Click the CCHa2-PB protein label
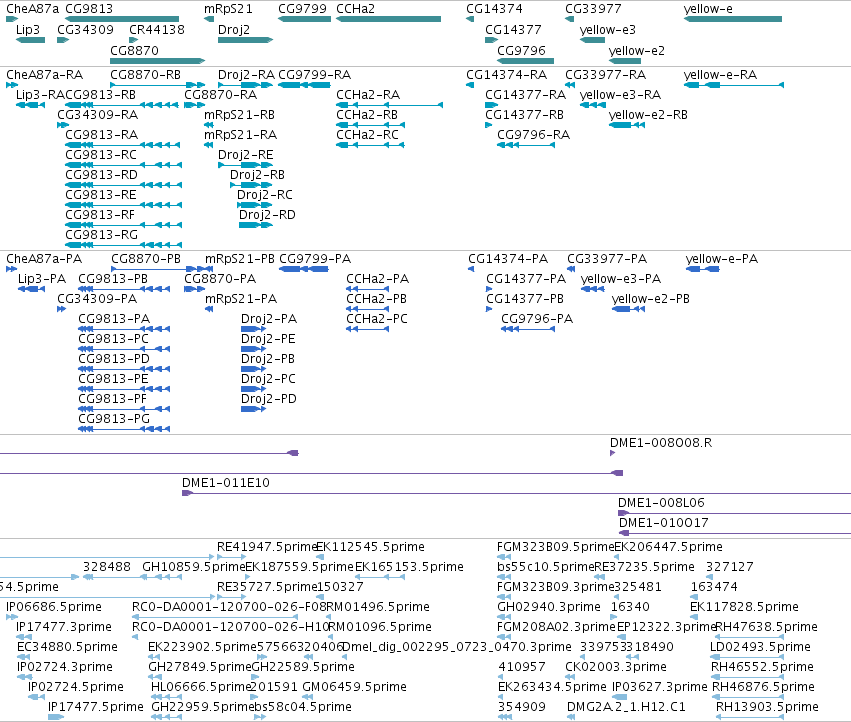Image resolution: width=851 pixels, height=722 pixels. point(377,299)
